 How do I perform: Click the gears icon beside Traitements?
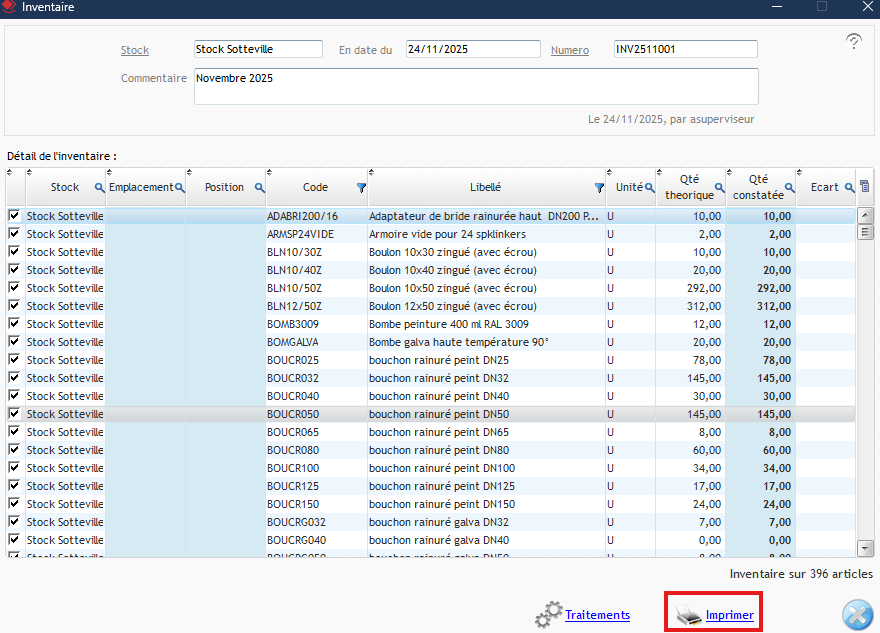tap(548, 615)
